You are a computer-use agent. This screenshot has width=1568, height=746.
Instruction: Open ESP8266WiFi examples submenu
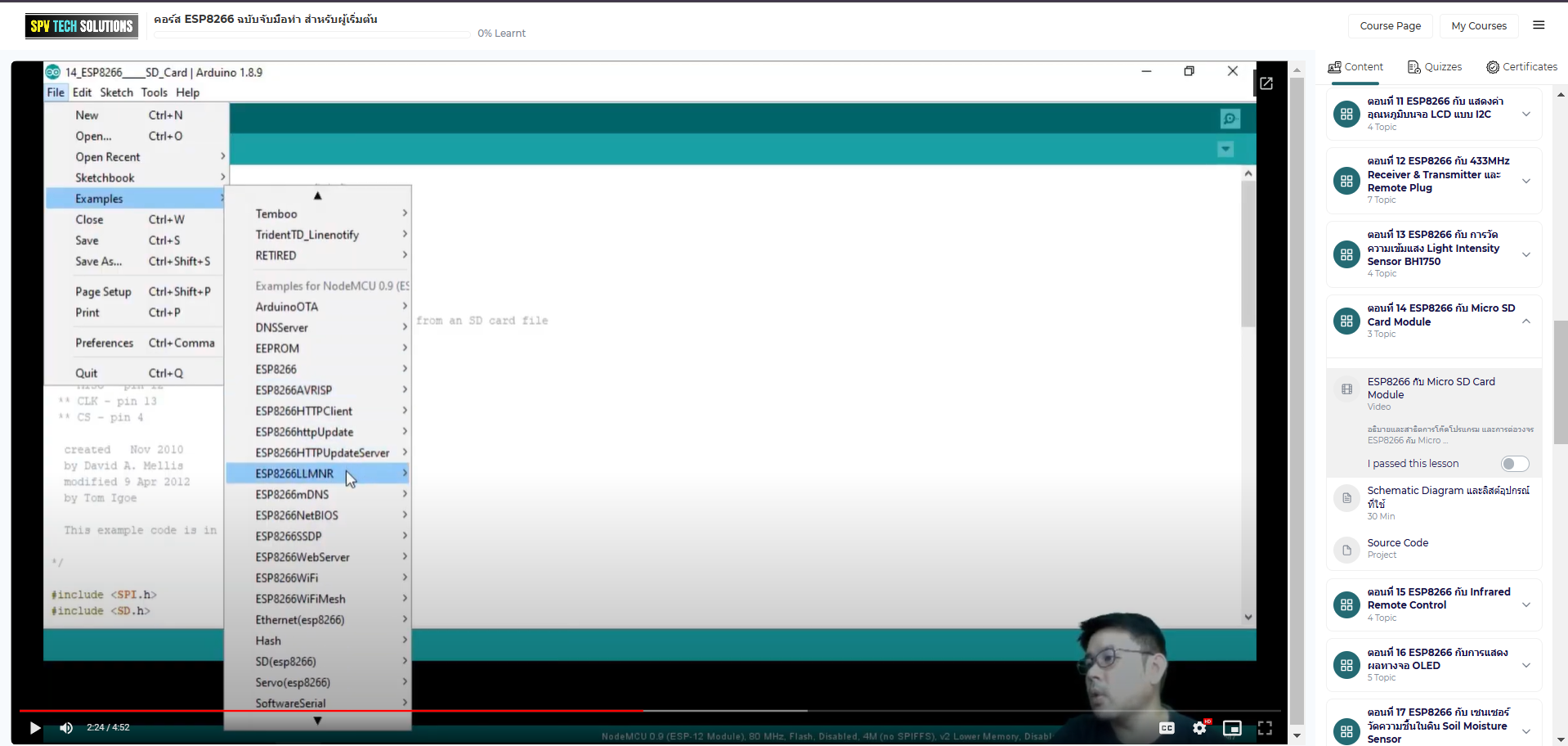pos(318,578)
